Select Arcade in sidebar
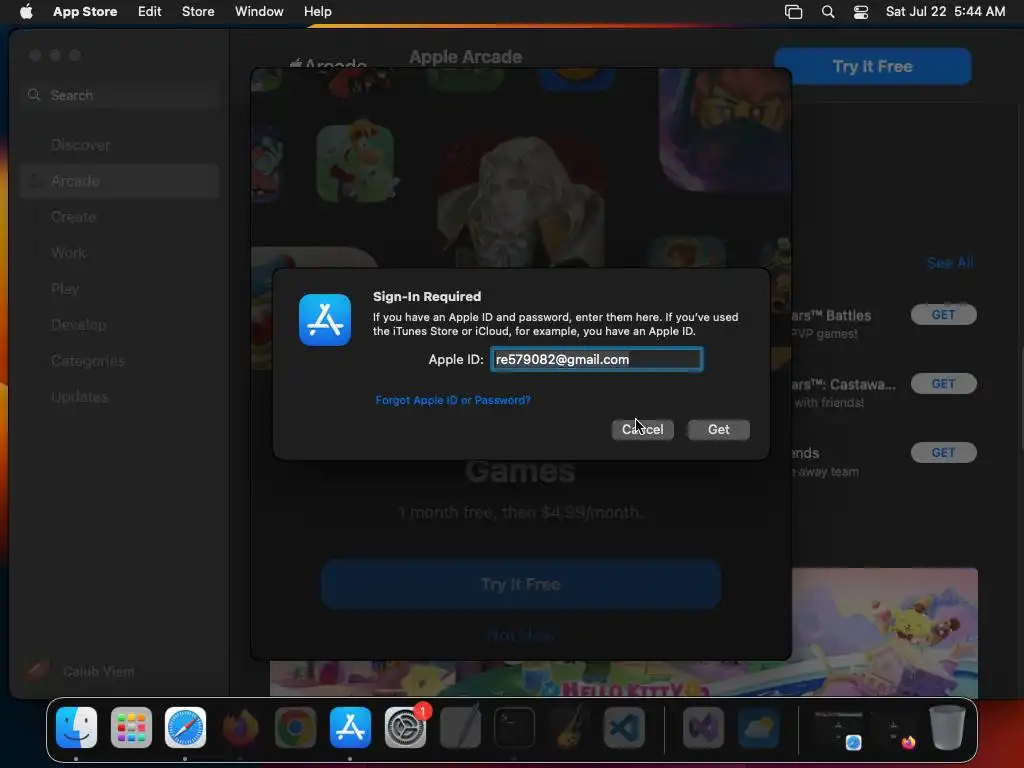 (x=120, y=181)
